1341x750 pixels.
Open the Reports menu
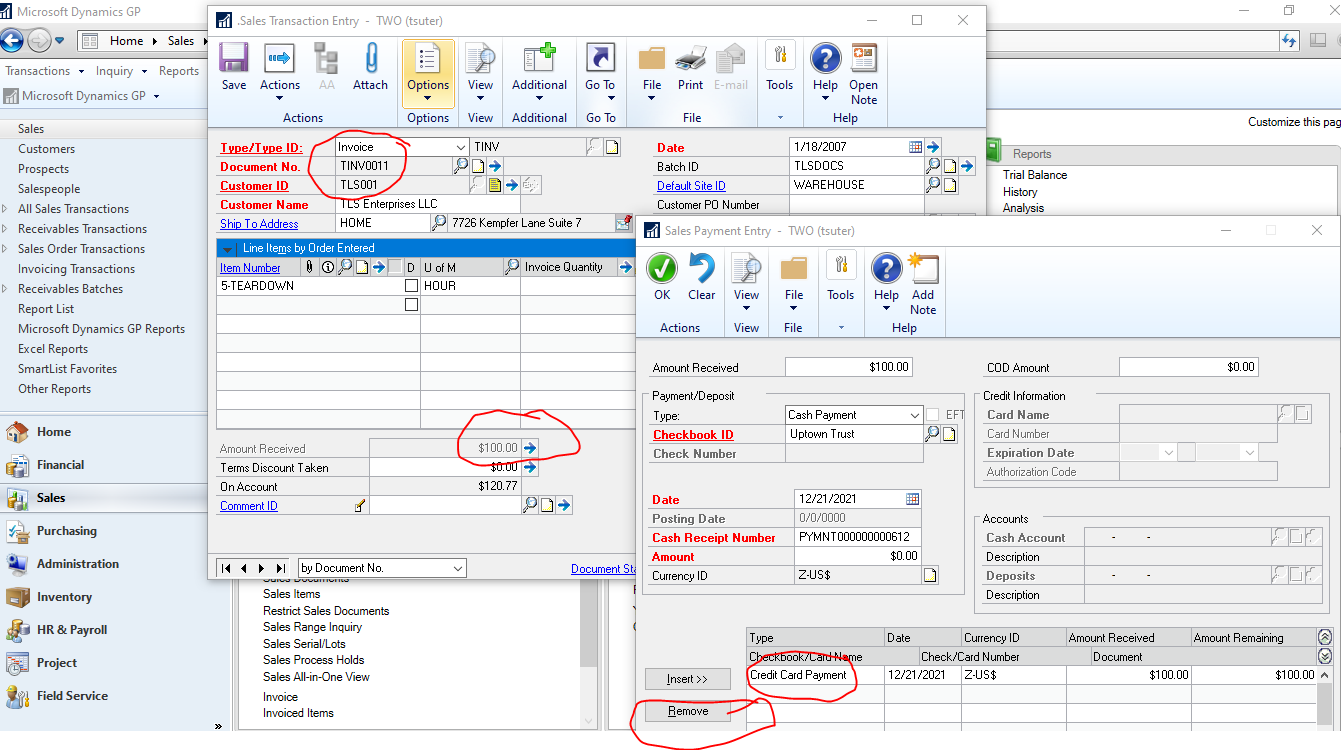point(179,71)
